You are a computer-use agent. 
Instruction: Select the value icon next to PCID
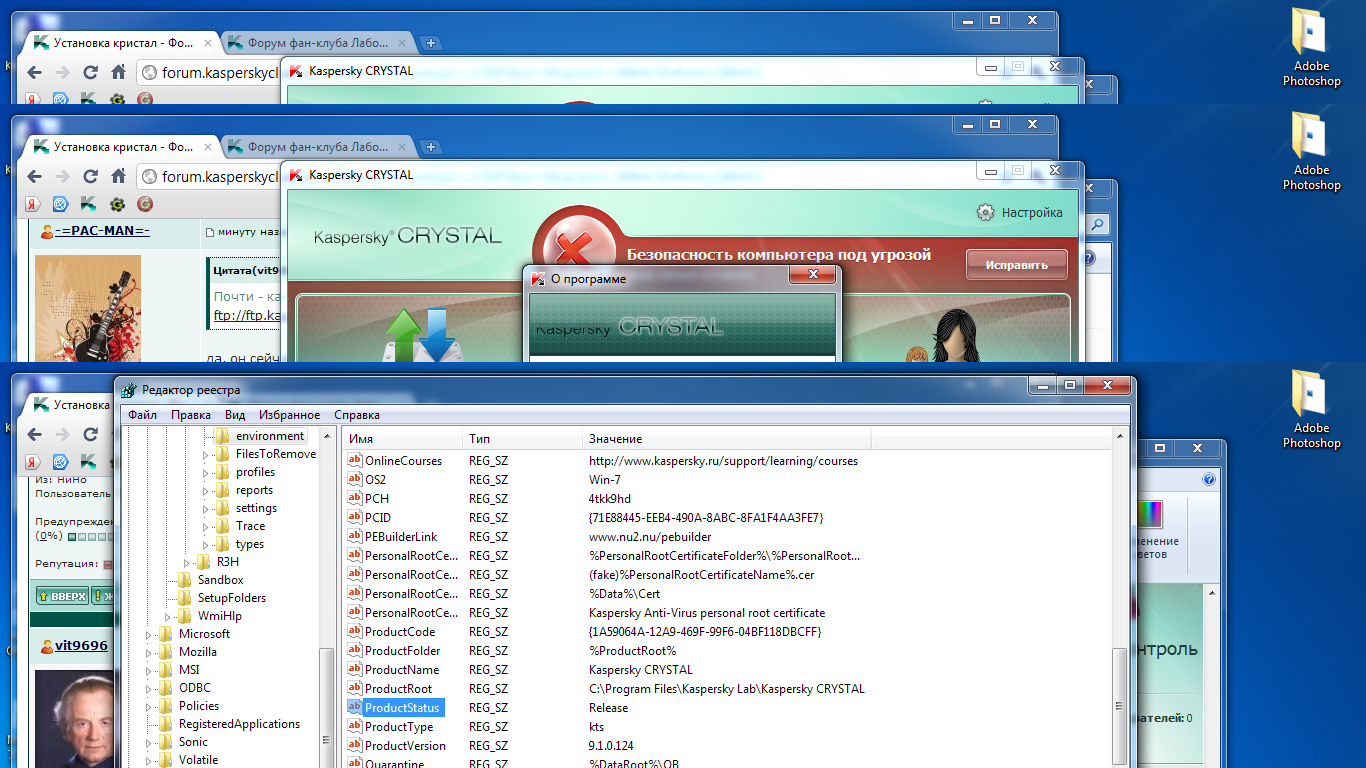[354, 518]
